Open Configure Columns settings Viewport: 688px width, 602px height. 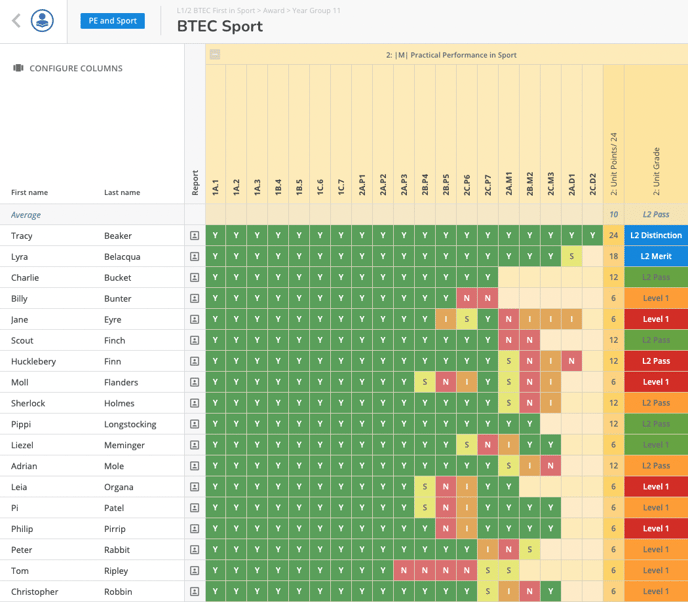76,68
